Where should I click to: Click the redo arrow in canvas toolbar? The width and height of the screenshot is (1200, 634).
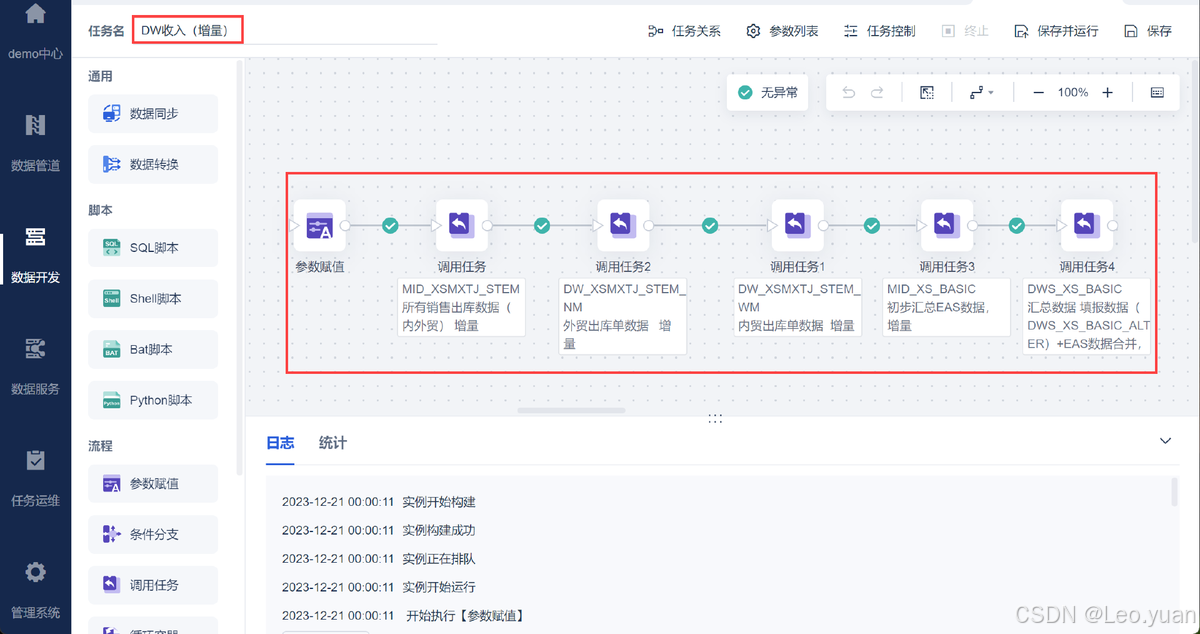tap(877, 92)
